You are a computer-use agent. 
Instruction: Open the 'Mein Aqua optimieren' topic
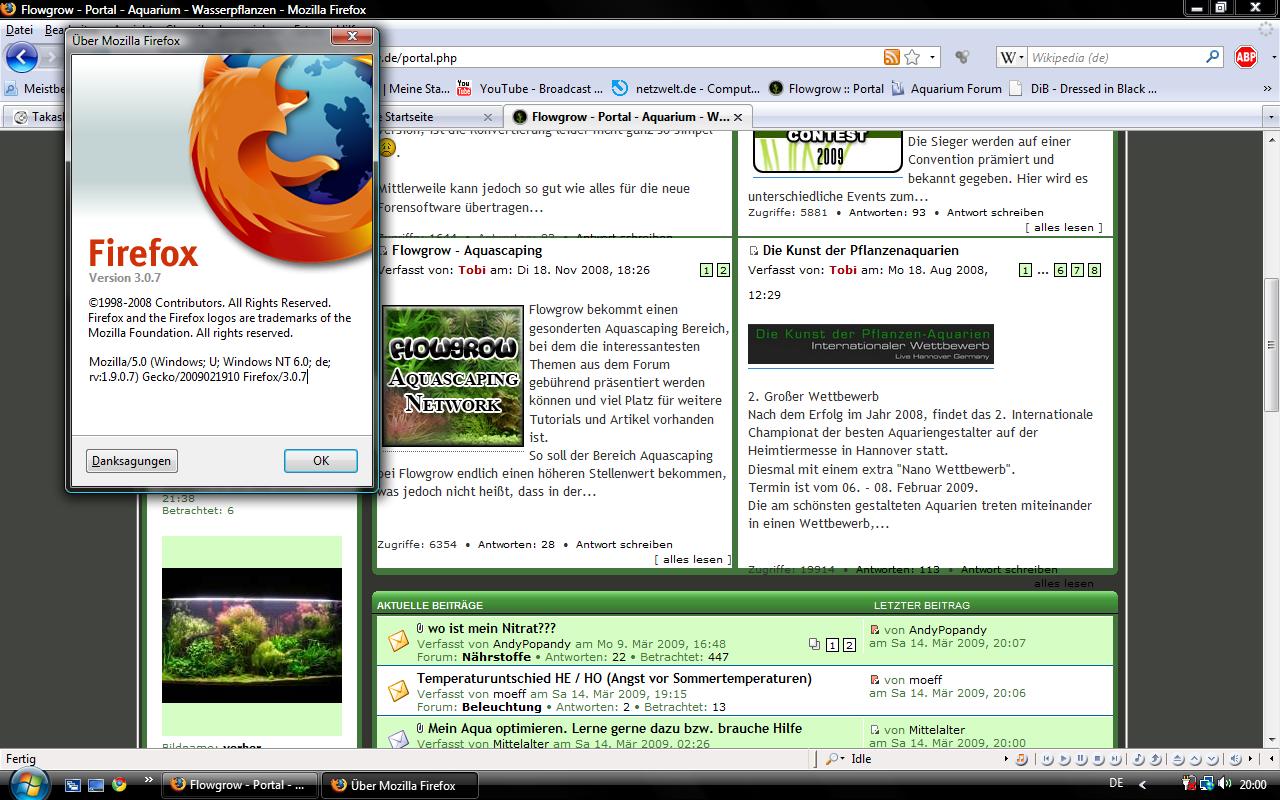pyautogui.click(x=615, y=728)
